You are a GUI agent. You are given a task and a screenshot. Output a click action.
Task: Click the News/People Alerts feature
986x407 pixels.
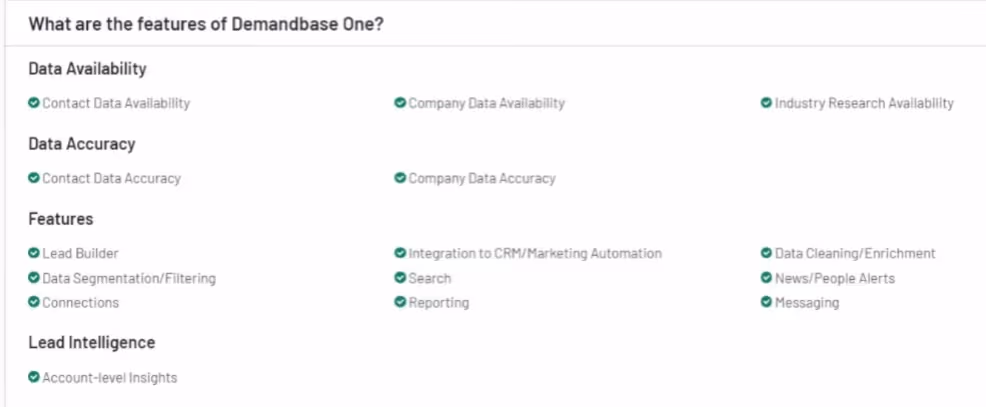(x=834, y=278)
